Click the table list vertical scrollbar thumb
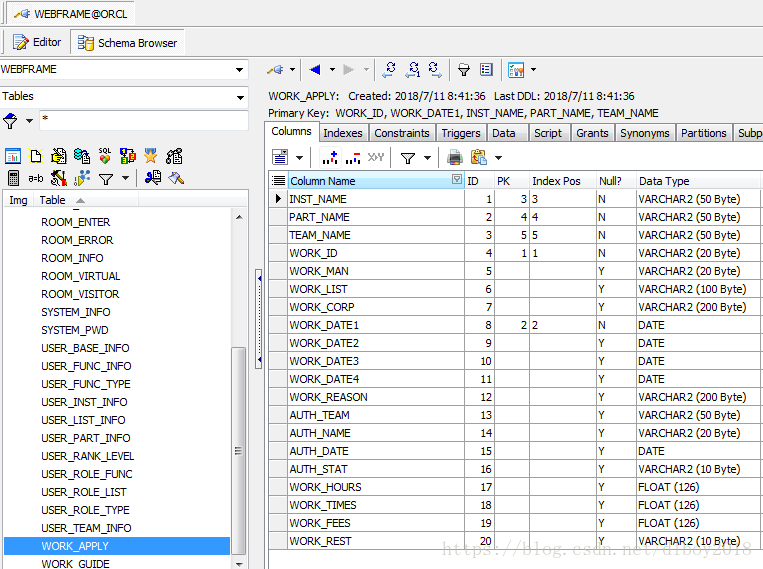The width and height of the screenshot is (763, 569). coord(238,451)
